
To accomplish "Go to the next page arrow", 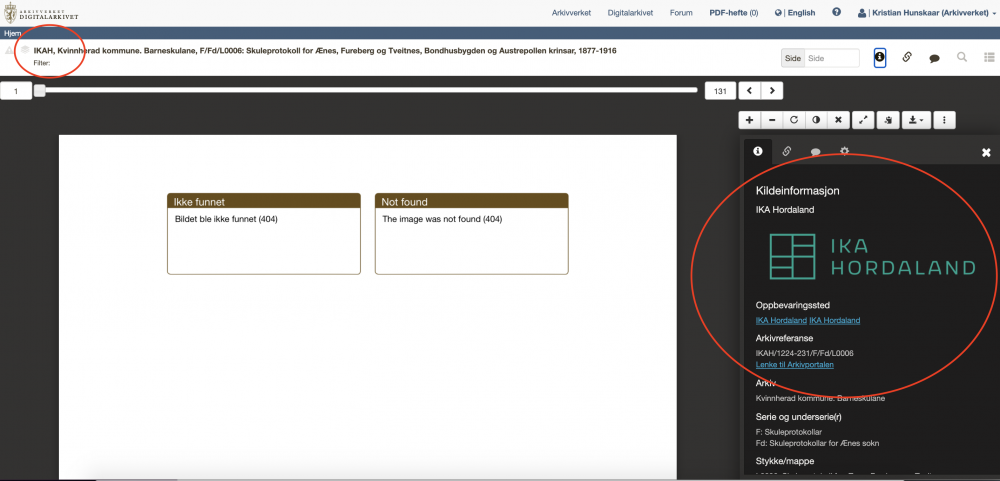I will click(771, 91).
